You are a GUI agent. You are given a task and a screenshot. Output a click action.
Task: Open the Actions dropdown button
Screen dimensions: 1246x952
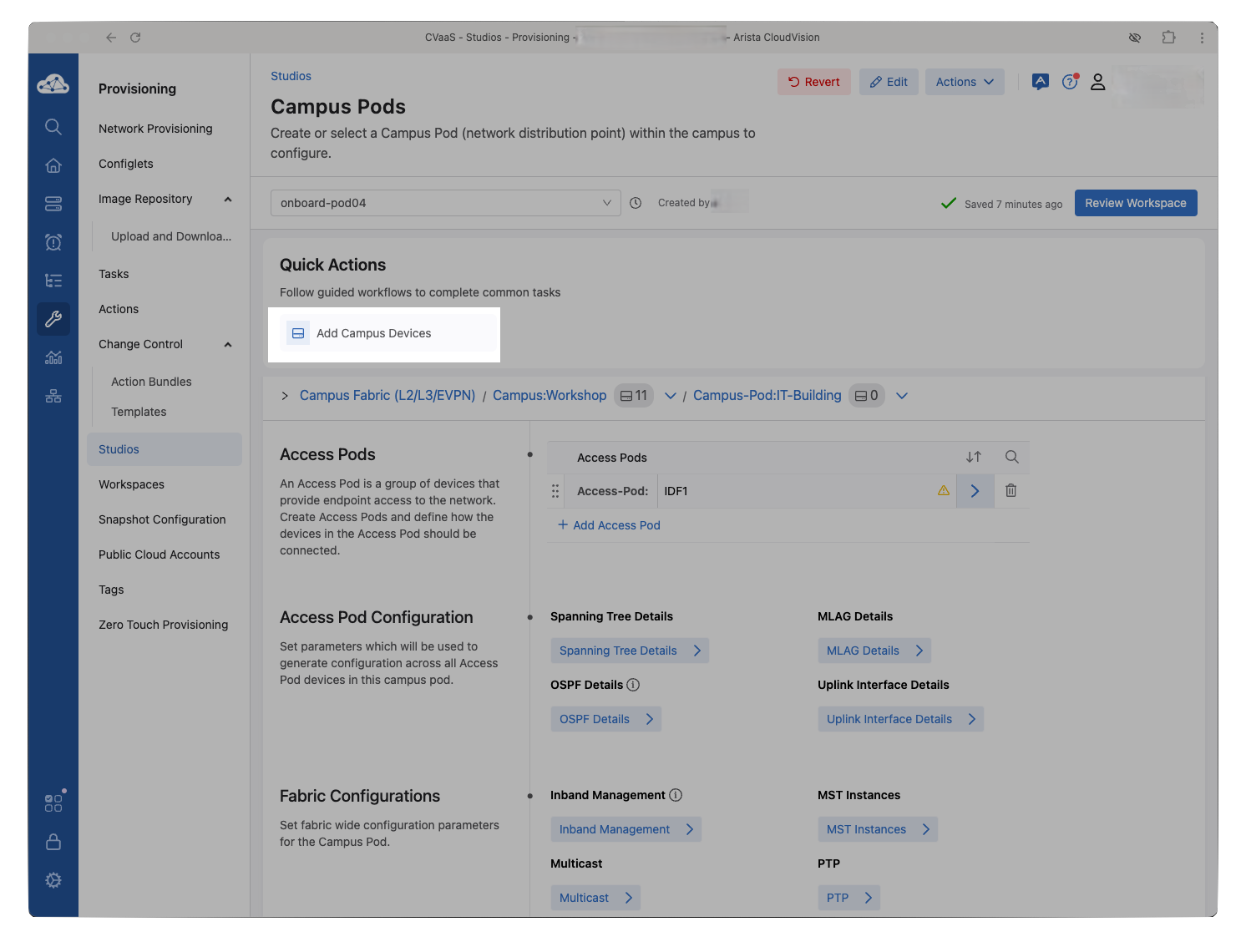click(965, 82)
